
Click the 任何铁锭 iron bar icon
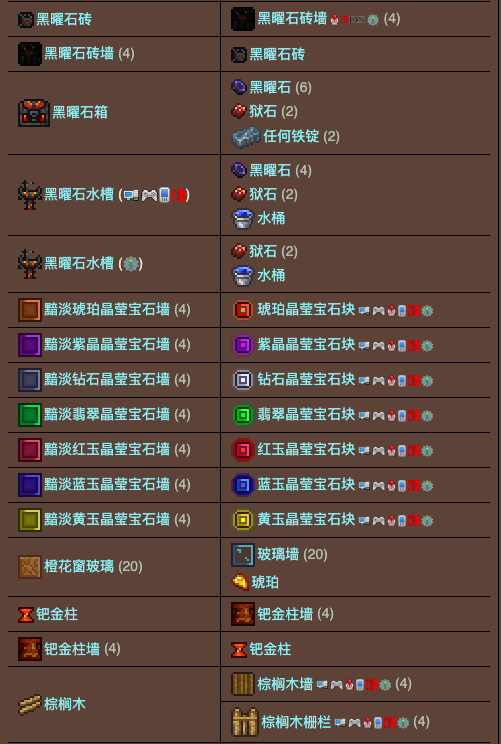(246, 137)
